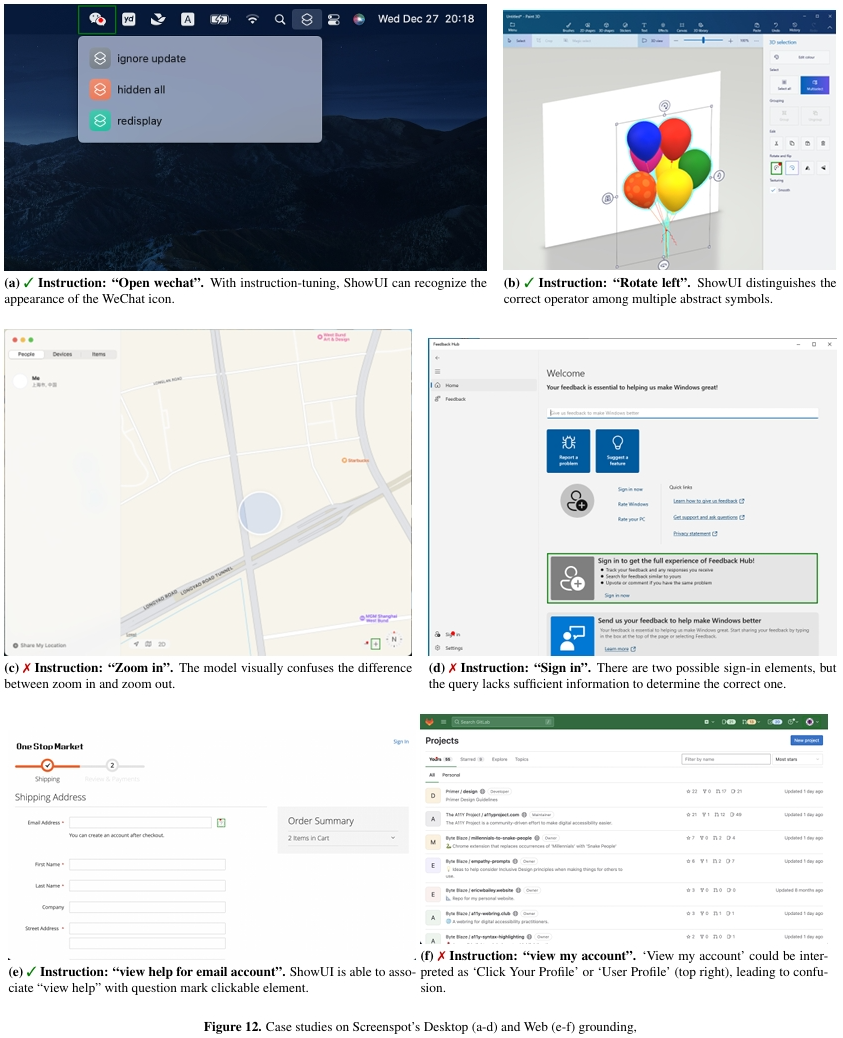Open Wi-Fi status in the macOS menu bar
Image resolution: width=843 pixels, height=1038 pixels.
tap(252, 19)
